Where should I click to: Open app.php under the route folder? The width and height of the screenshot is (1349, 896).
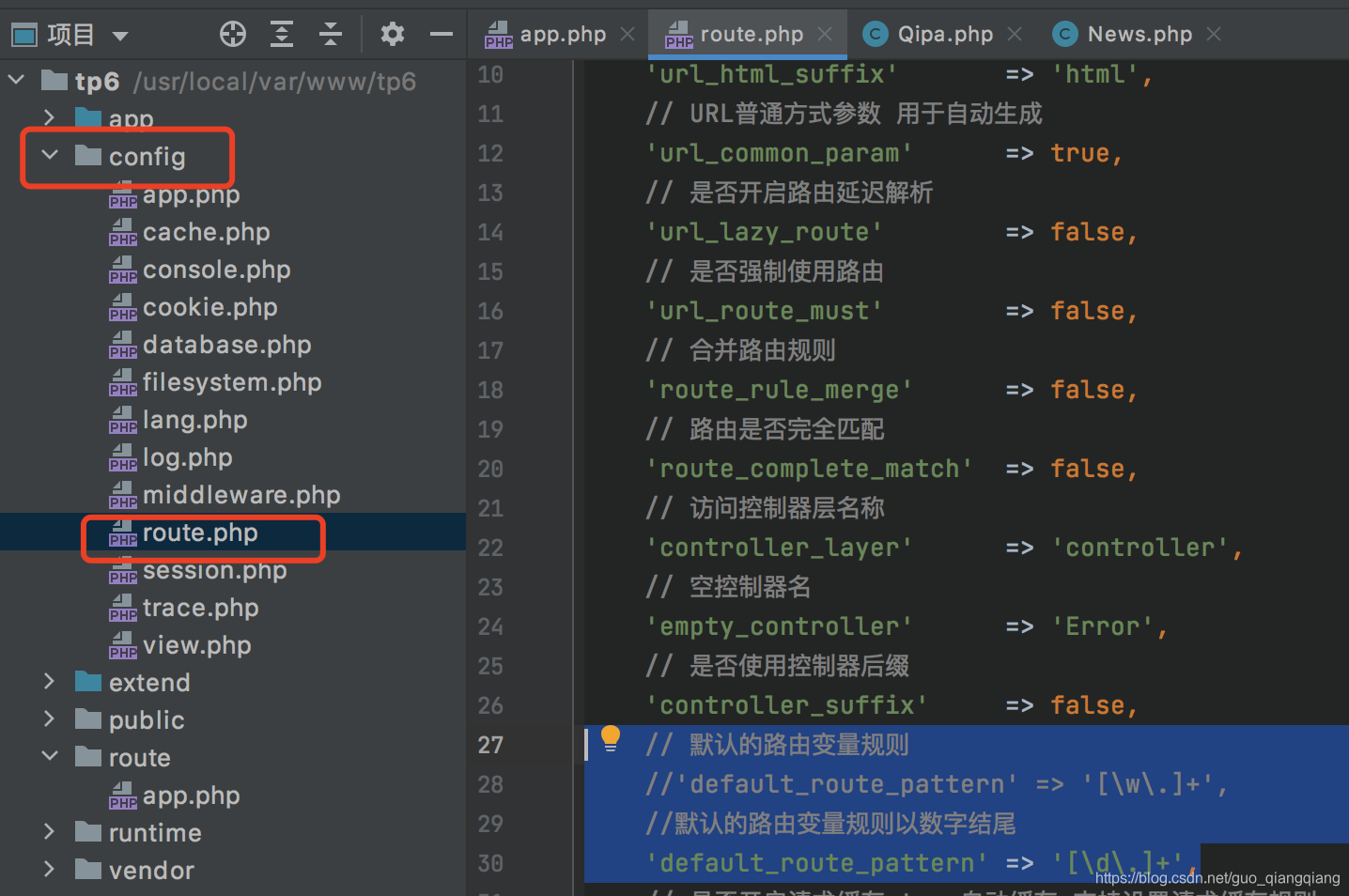192,796
